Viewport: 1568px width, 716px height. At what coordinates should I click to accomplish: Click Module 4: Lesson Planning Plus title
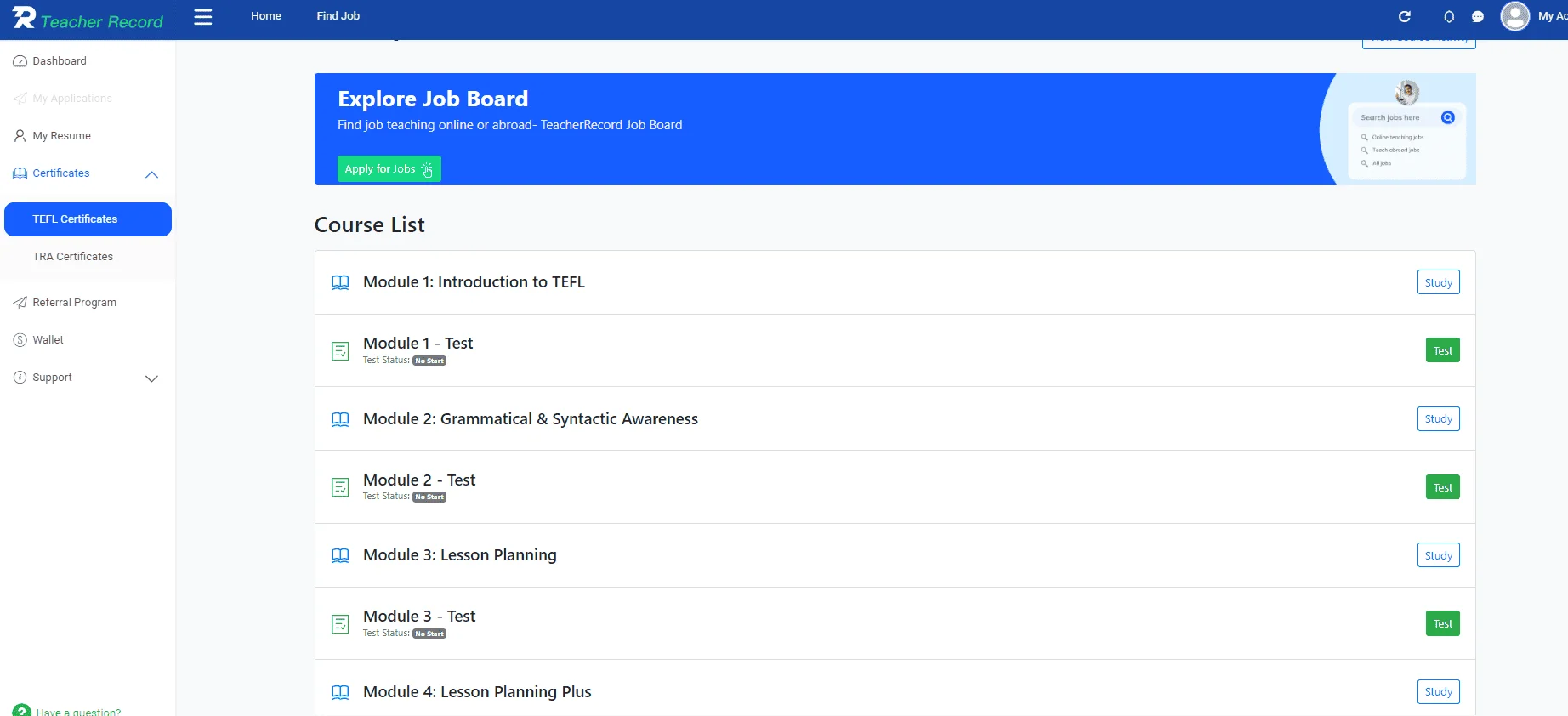[x=477, y=692]
